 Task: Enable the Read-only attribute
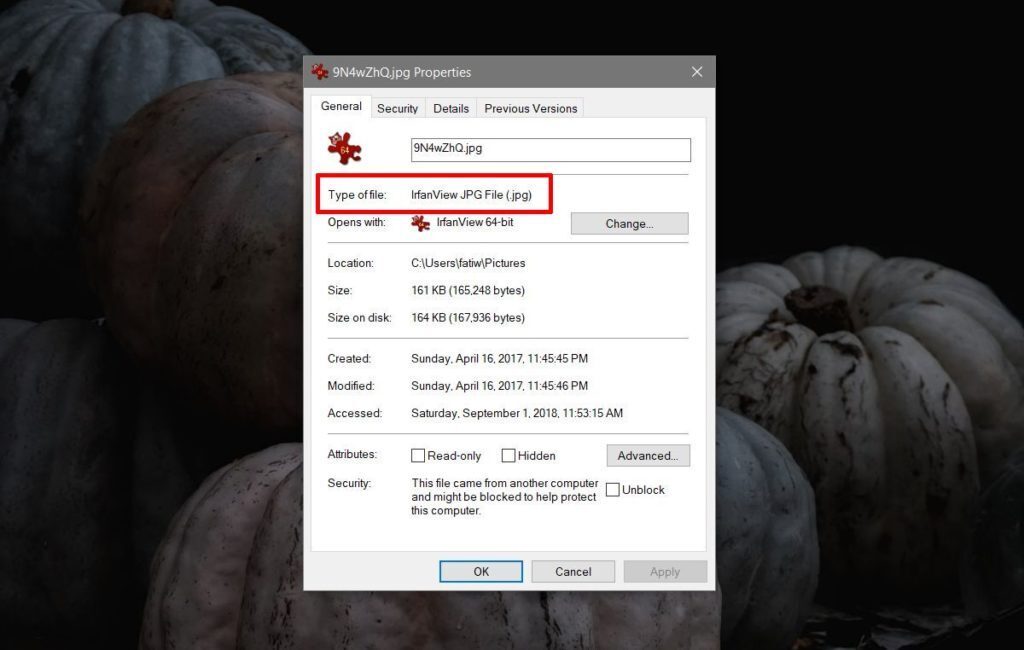pyautogui.click(x=418, y=455)
